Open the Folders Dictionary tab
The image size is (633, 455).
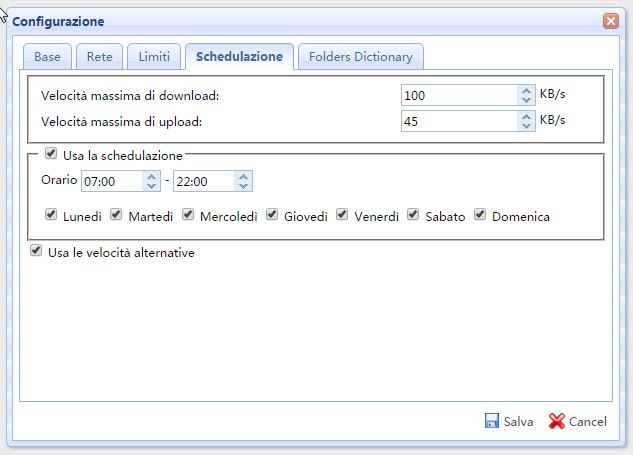[361, 57]
